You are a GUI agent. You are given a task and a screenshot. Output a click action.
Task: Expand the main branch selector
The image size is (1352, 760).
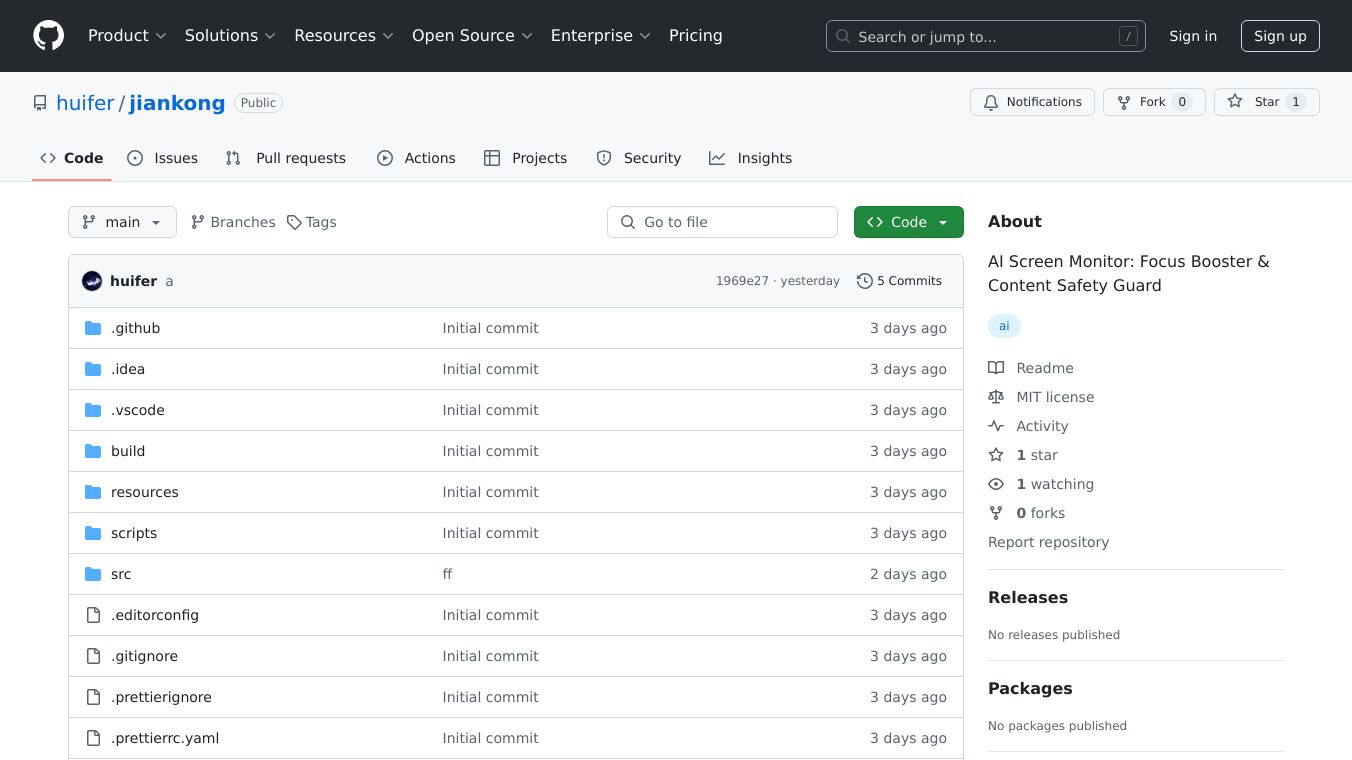coord(122,222)
